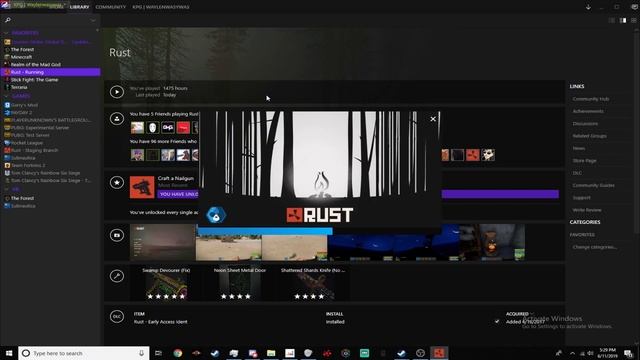This screenshot has width=640, height=360.
Task: Open the action center notification icon
Action: click(628, 353)
